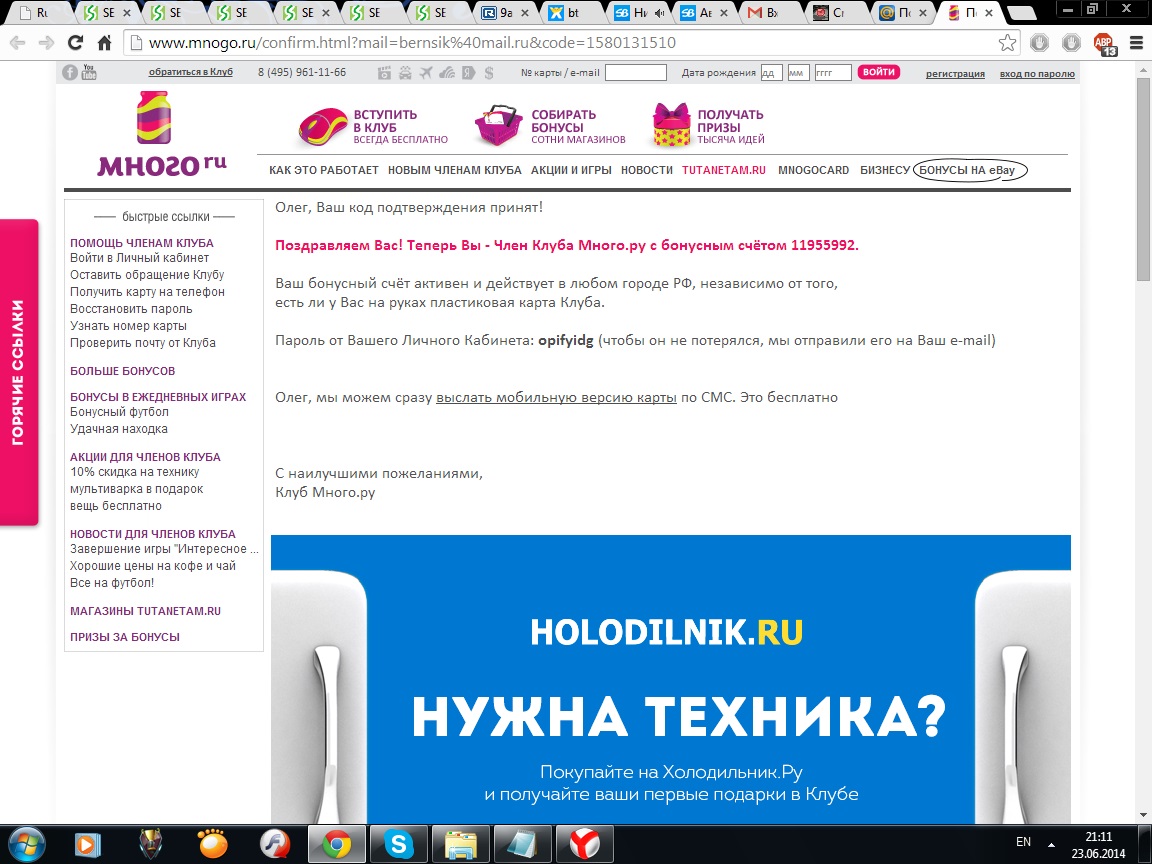
Task: Open the Chrome hamburger menu
Action: tap(1136, 43)
